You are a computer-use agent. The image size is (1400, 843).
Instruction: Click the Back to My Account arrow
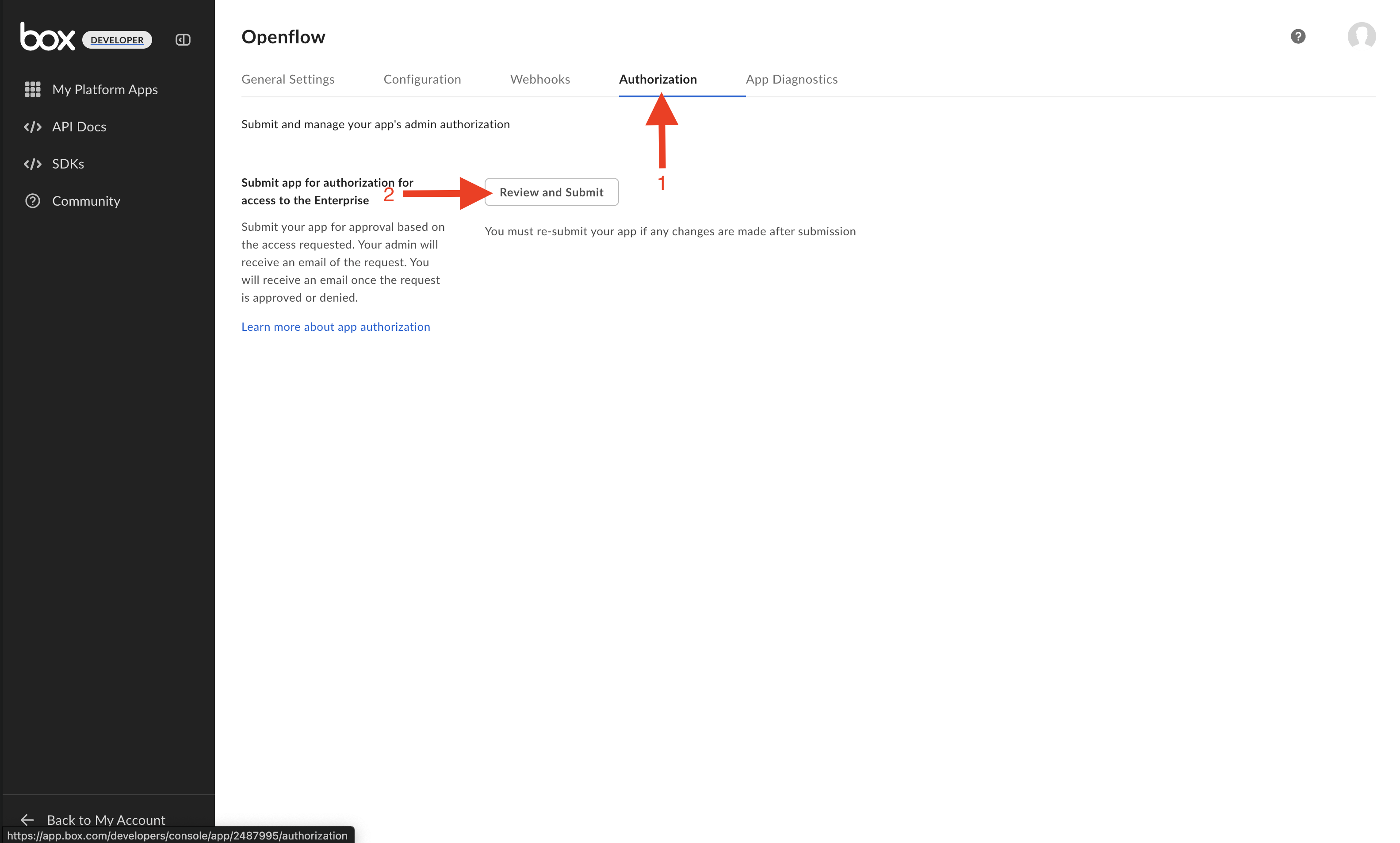27,819
